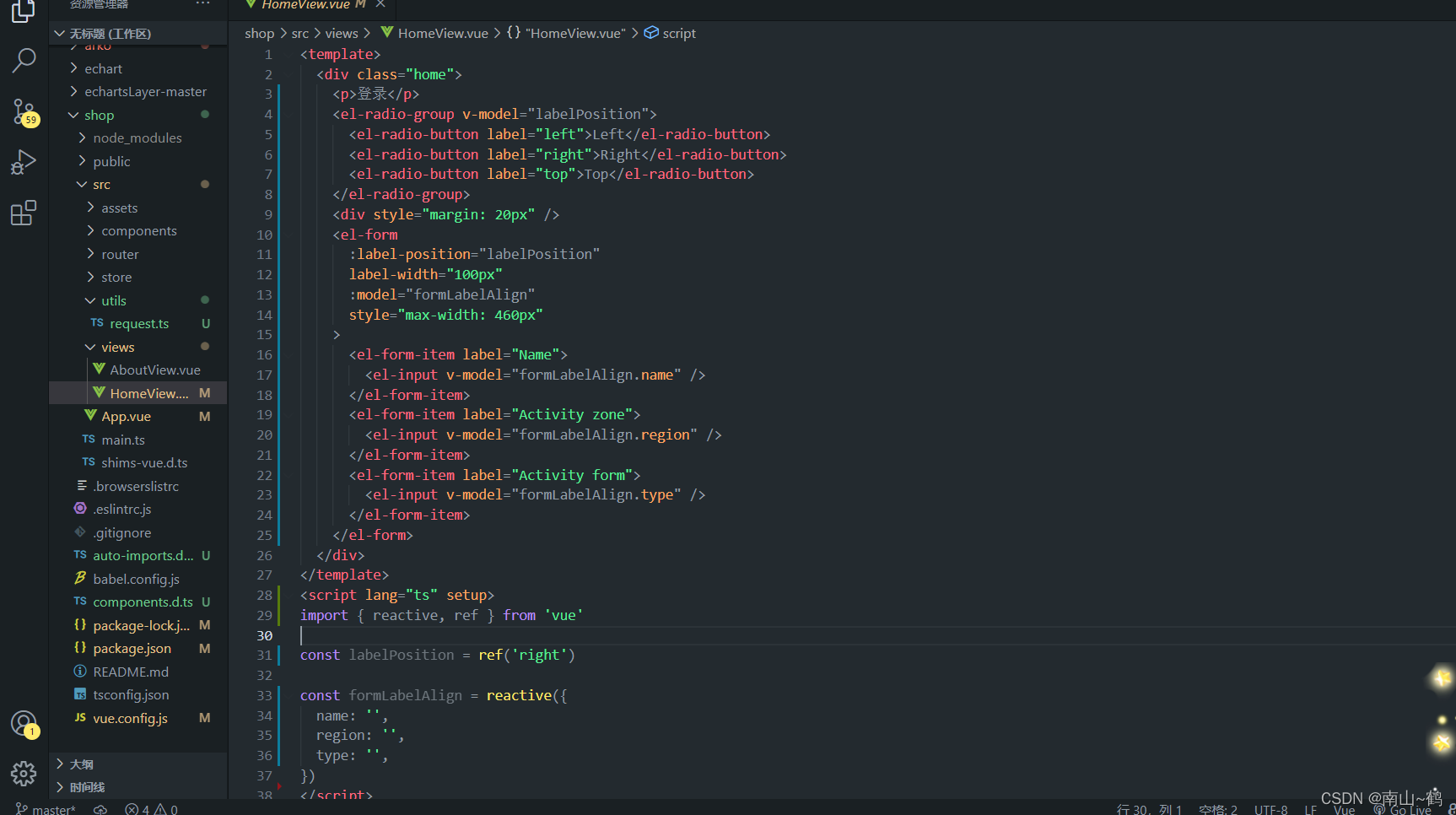Image resolution: width=1456 pixels, height=815 pixels.
Task: Click TS icon of request.ts
Action: click(x=97, y=323)
